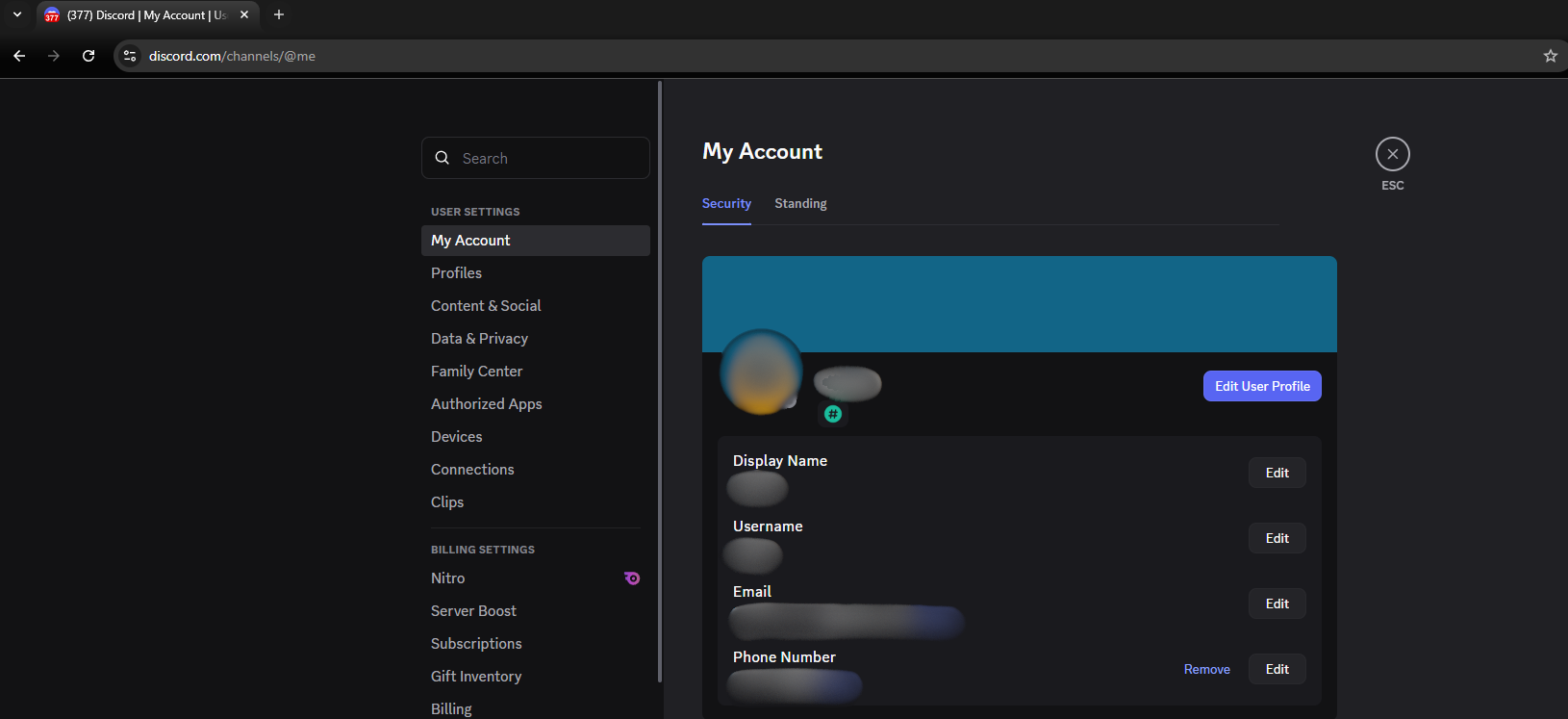Open a new browser tab
The width and height of the screenshot is (1568, 719).
(279, 14)
